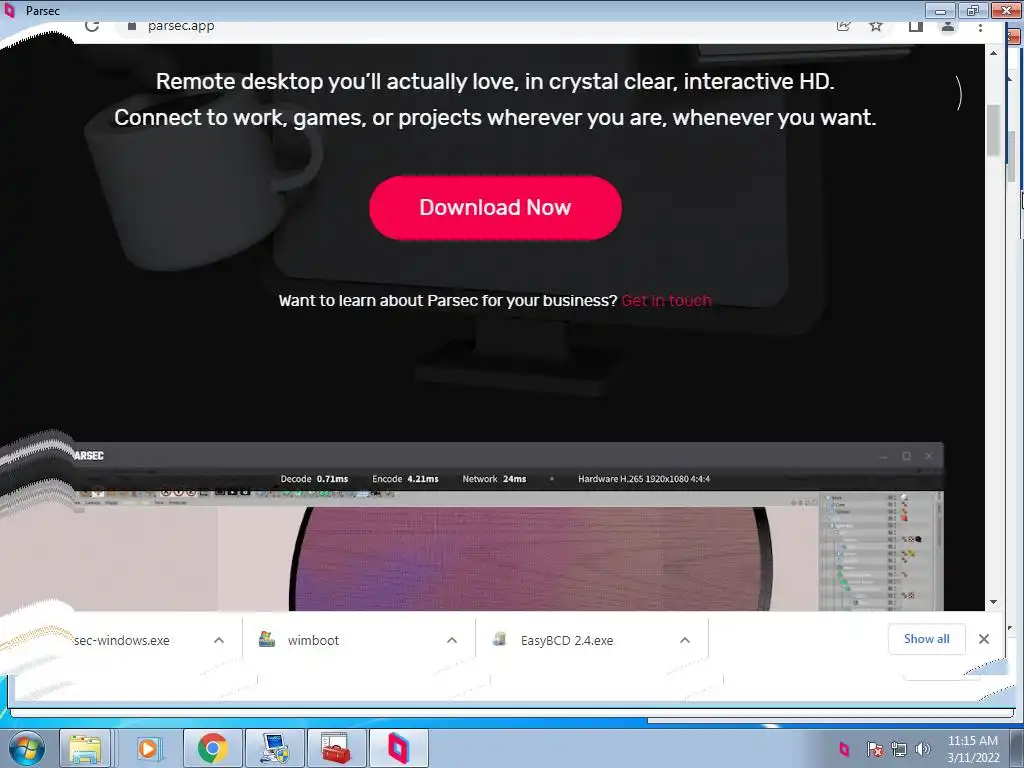
Task: Click the page scrollbar up arrow
Action: click(x=993, y=53)
